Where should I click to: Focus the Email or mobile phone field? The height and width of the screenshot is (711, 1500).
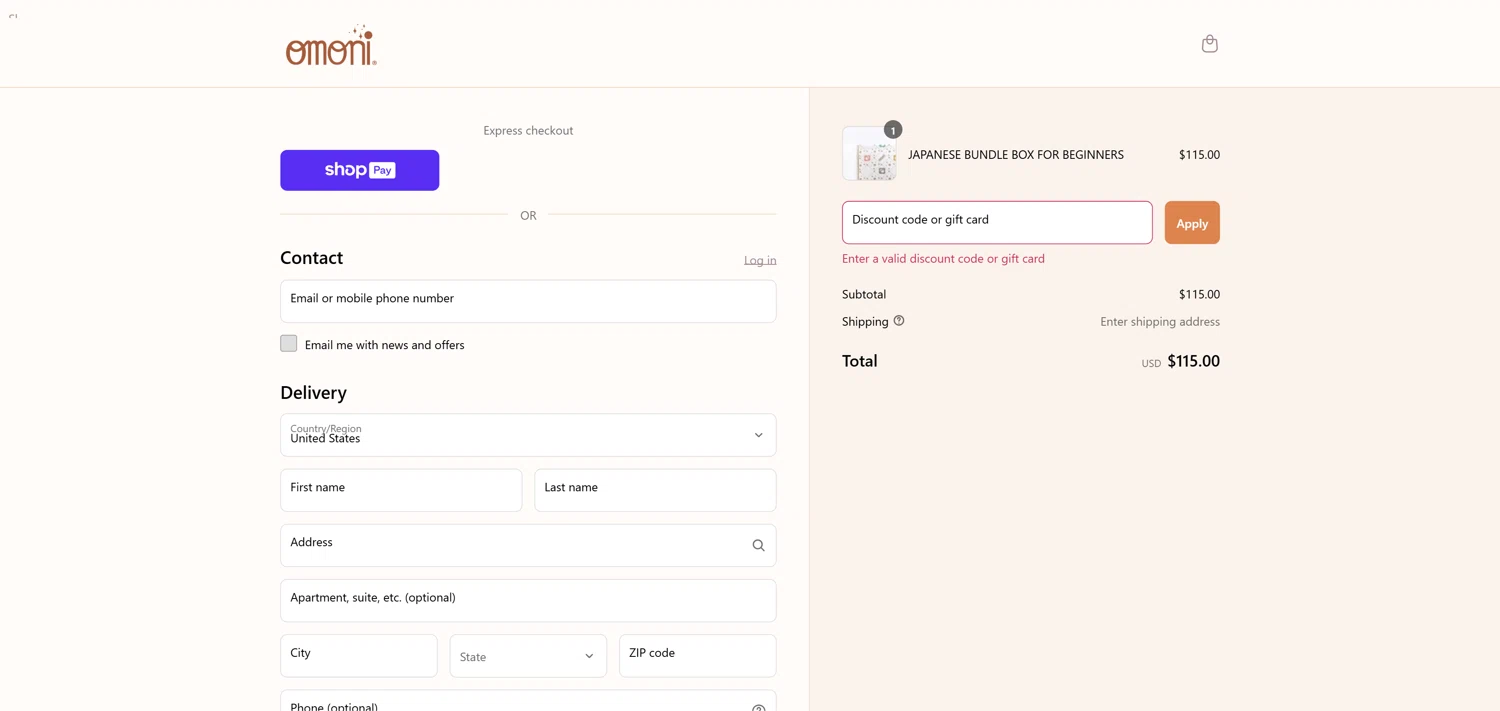coord(528,301)
